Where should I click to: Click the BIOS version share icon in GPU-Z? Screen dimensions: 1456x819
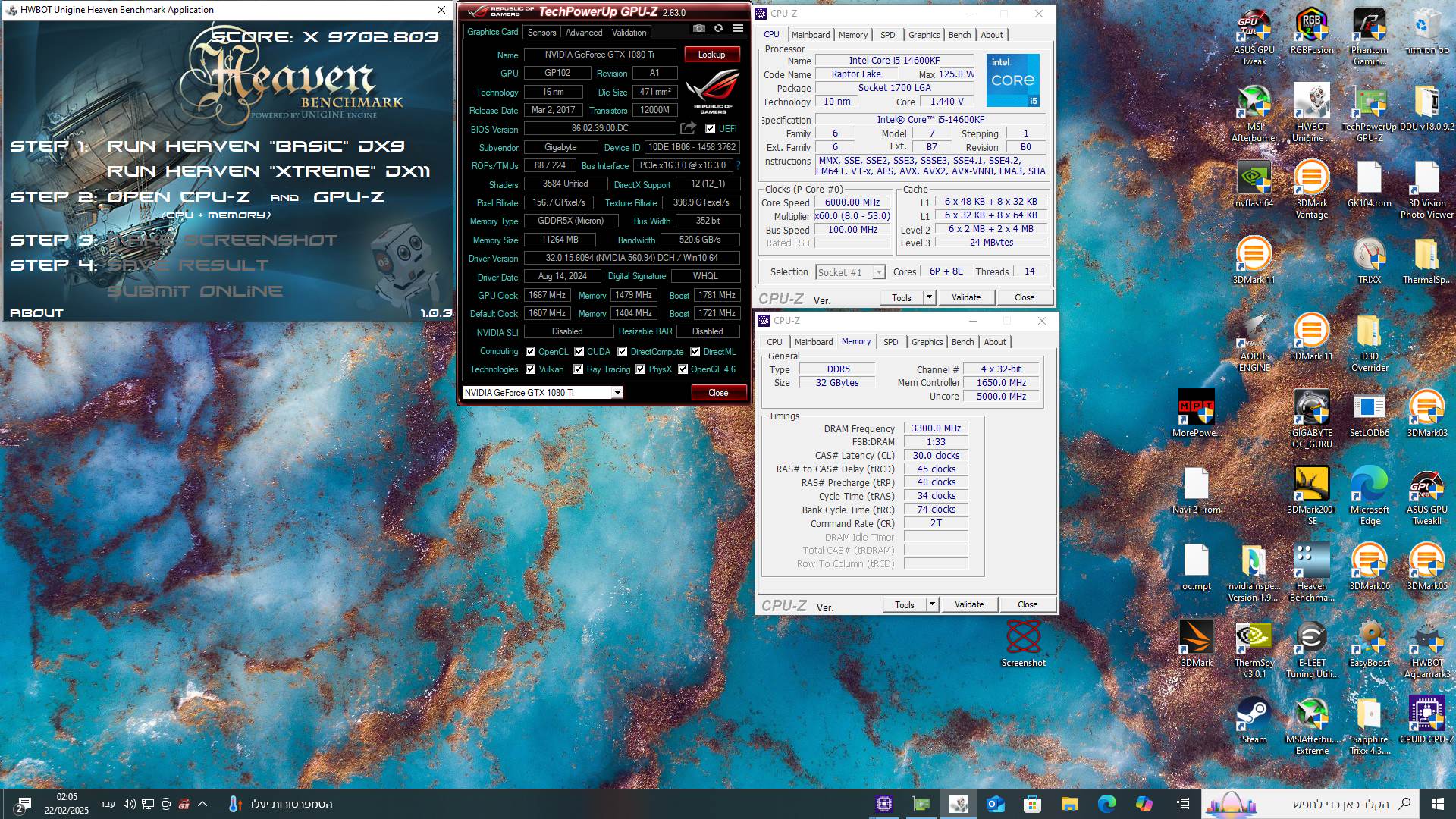point(688,128)
